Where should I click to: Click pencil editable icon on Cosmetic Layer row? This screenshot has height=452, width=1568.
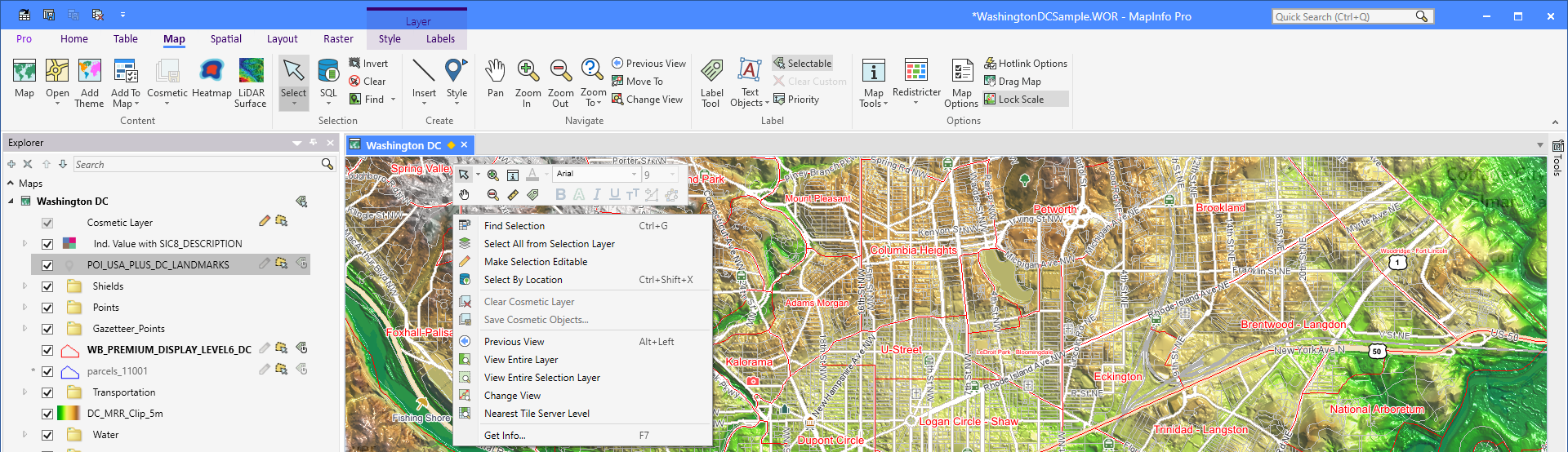tap(264, 221)
